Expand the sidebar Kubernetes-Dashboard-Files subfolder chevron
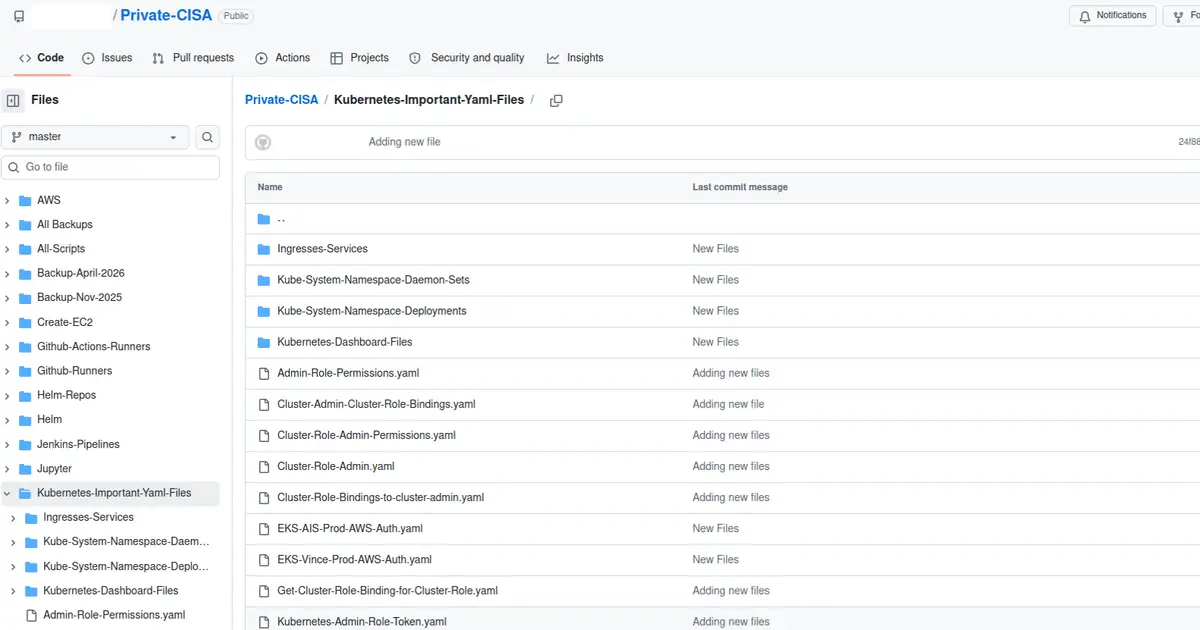Screen dimensions: 1200x630 click(13, 591)
